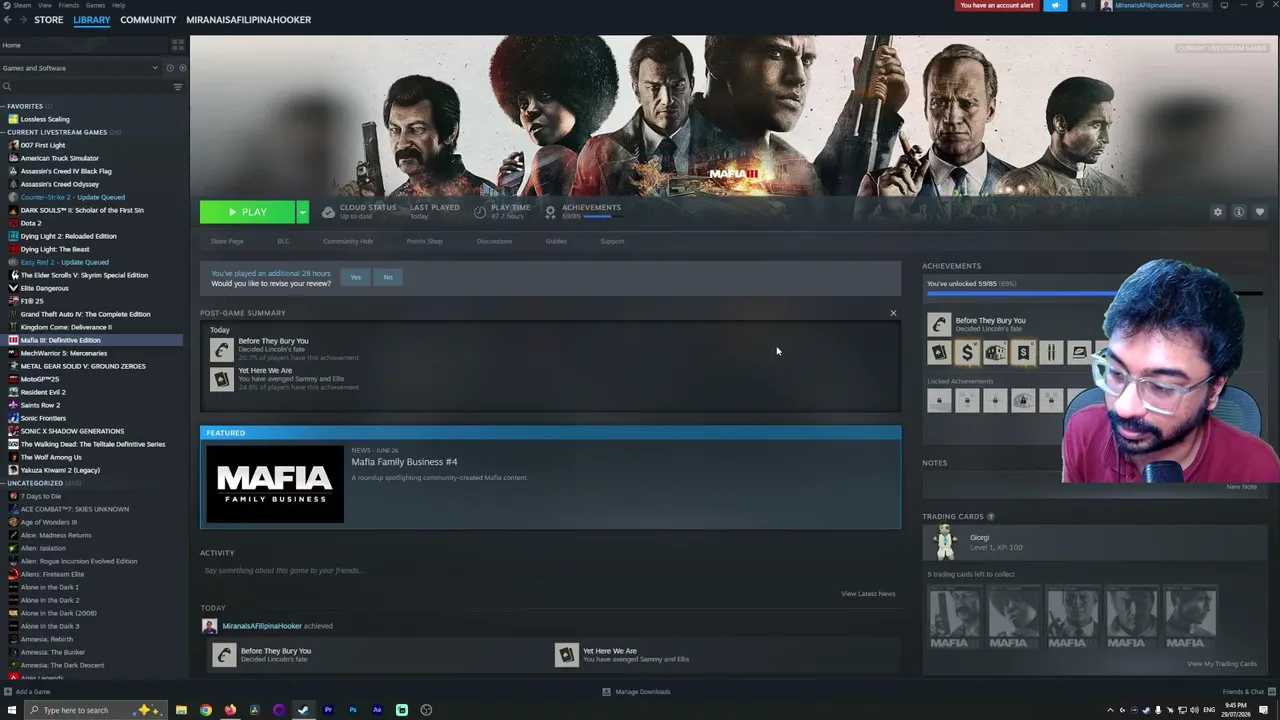
Task: Open the Friends menu
Action: click(x=68, y=5)
